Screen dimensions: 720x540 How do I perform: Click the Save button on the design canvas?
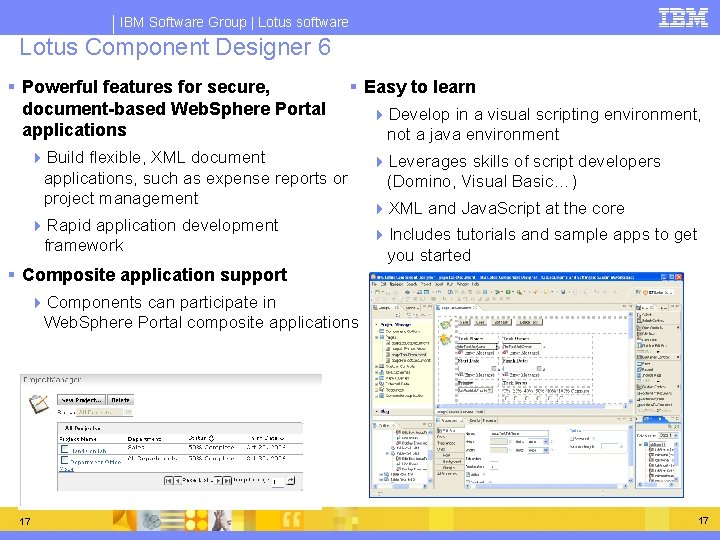click(464, 322)
